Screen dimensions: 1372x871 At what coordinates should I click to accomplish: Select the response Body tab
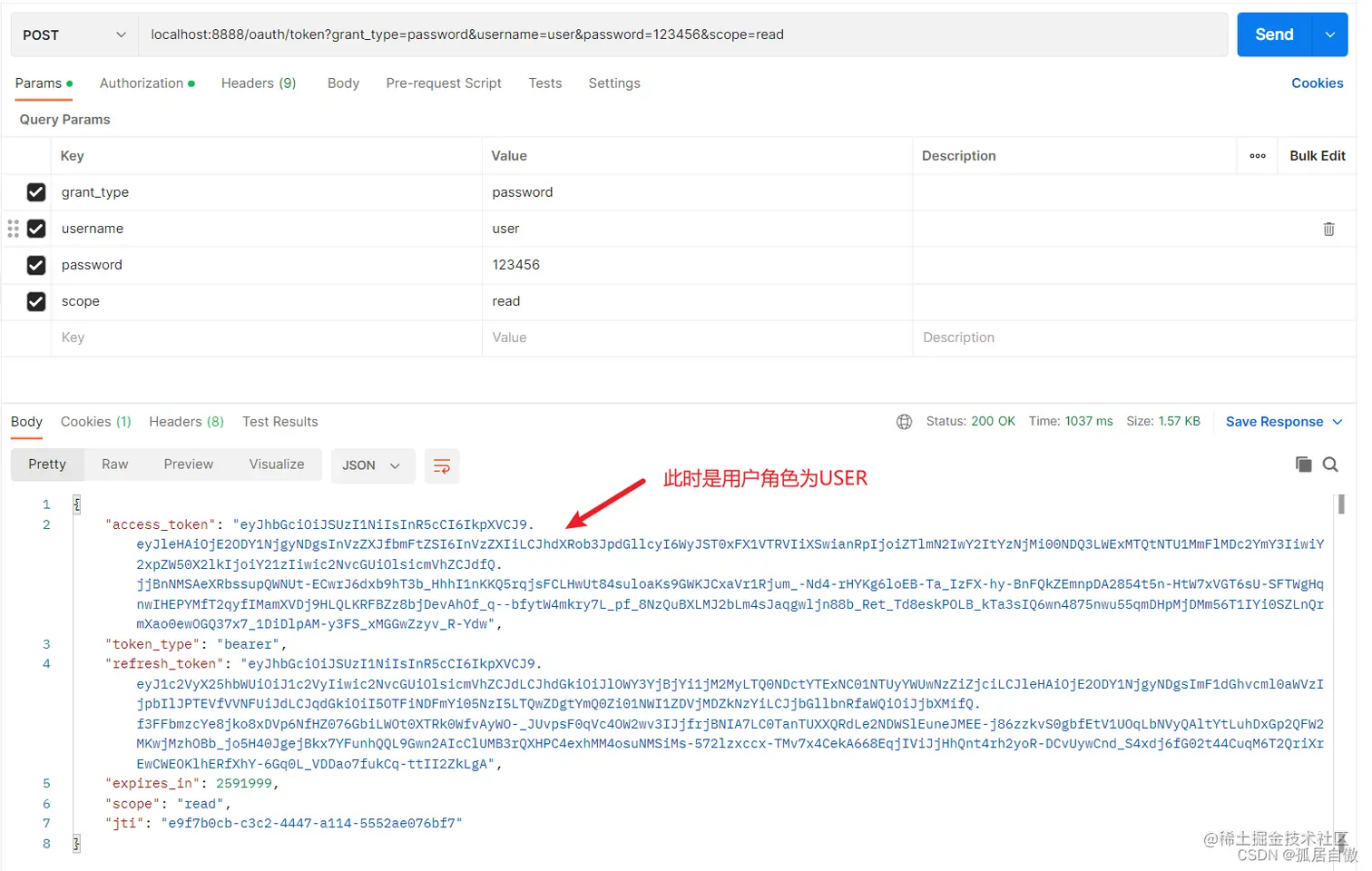tap(26, 422)
